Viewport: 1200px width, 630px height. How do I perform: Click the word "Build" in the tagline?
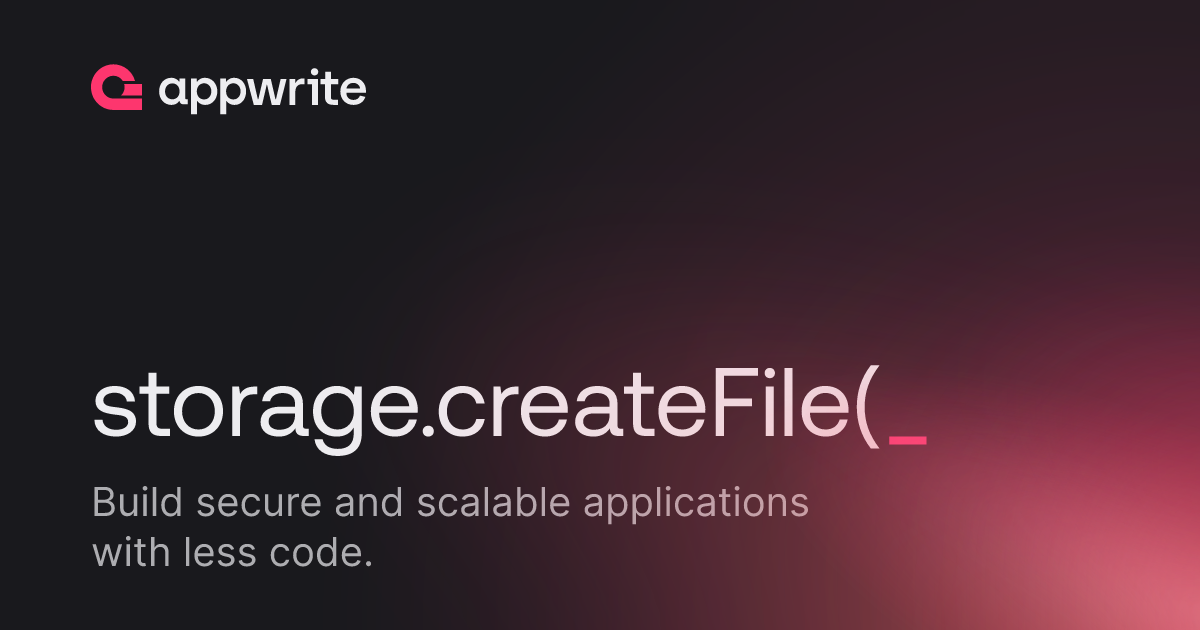click(x=137, y=502)
